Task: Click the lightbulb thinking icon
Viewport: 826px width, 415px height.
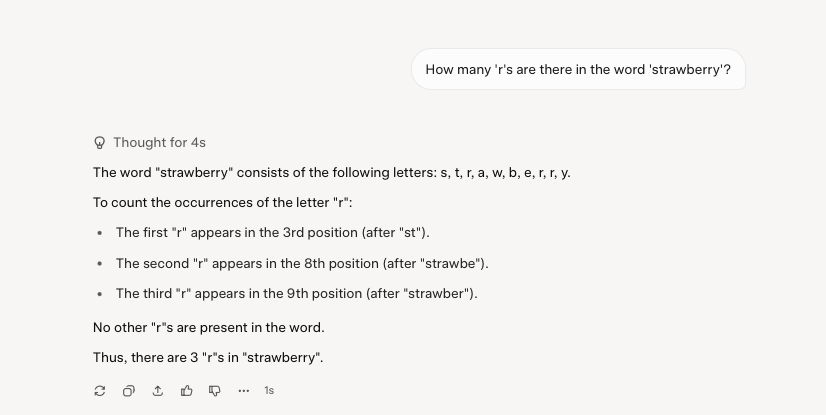Action: [100, 143]
